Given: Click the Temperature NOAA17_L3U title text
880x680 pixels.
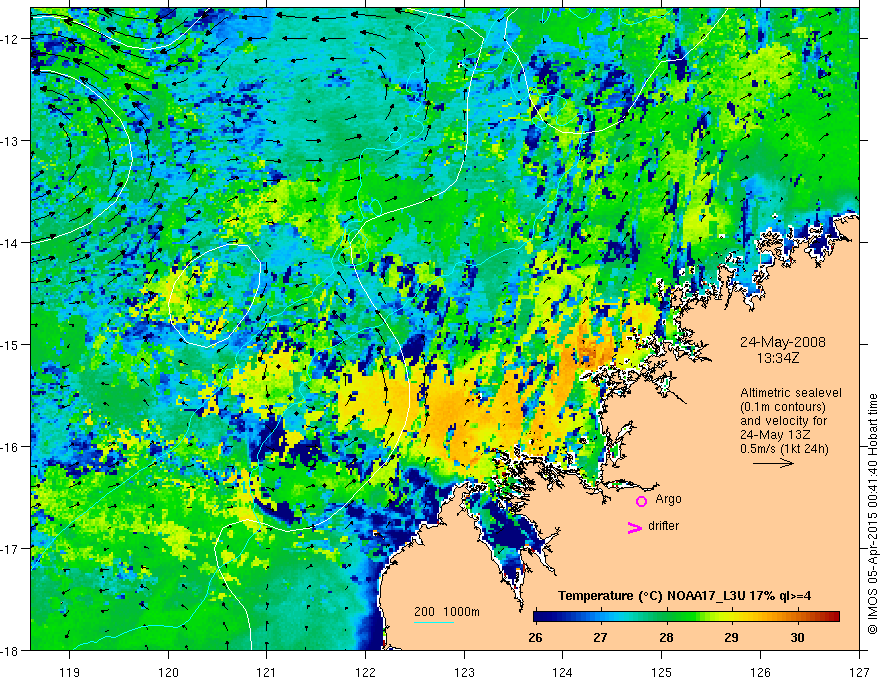Looking at the screenshot, I should 684,596.
